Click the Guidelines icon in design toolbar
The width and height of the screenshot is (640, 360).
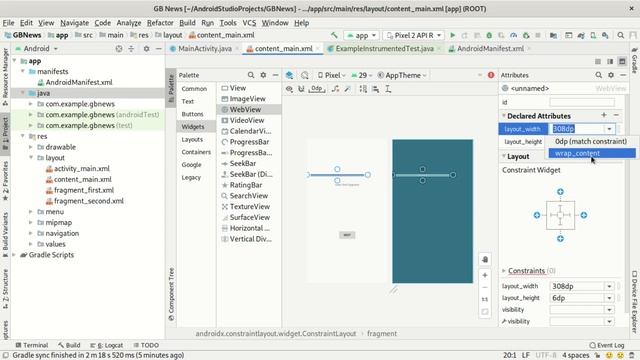[388, 89]
